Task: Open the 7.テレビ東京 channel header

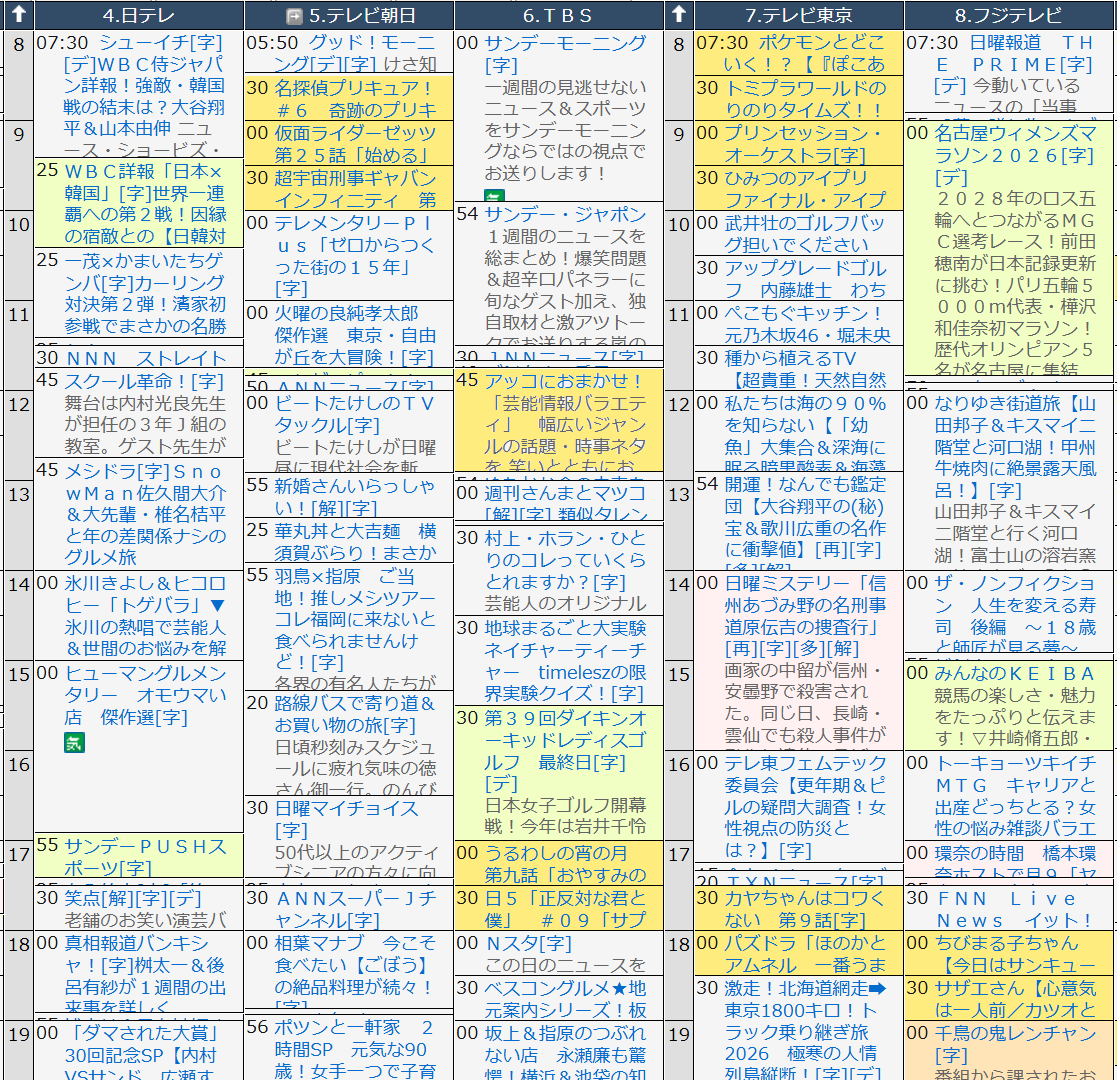Action: coord(799,15)
